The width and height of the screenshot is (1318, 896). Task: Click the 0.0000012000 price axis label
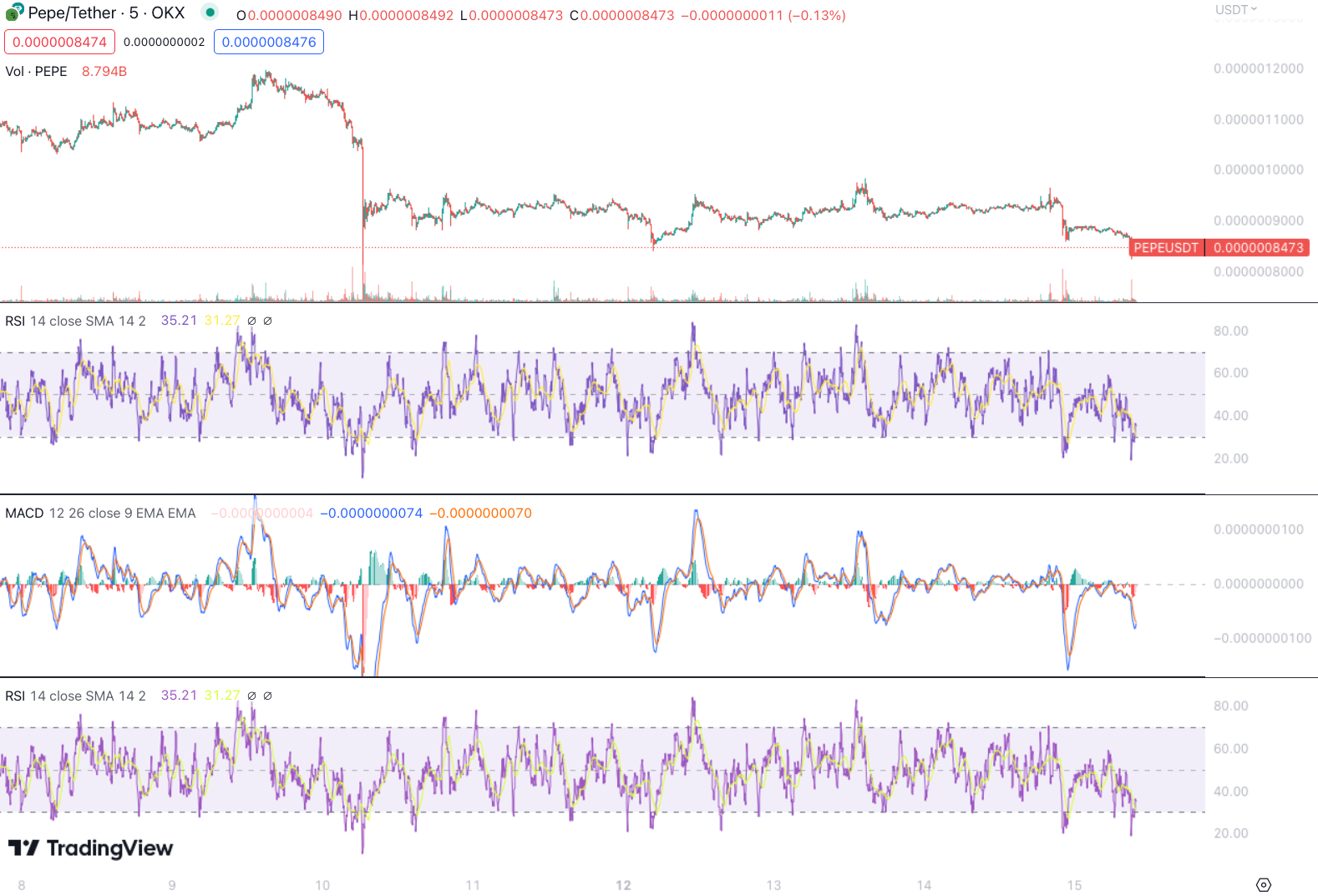pos(1258,68)
